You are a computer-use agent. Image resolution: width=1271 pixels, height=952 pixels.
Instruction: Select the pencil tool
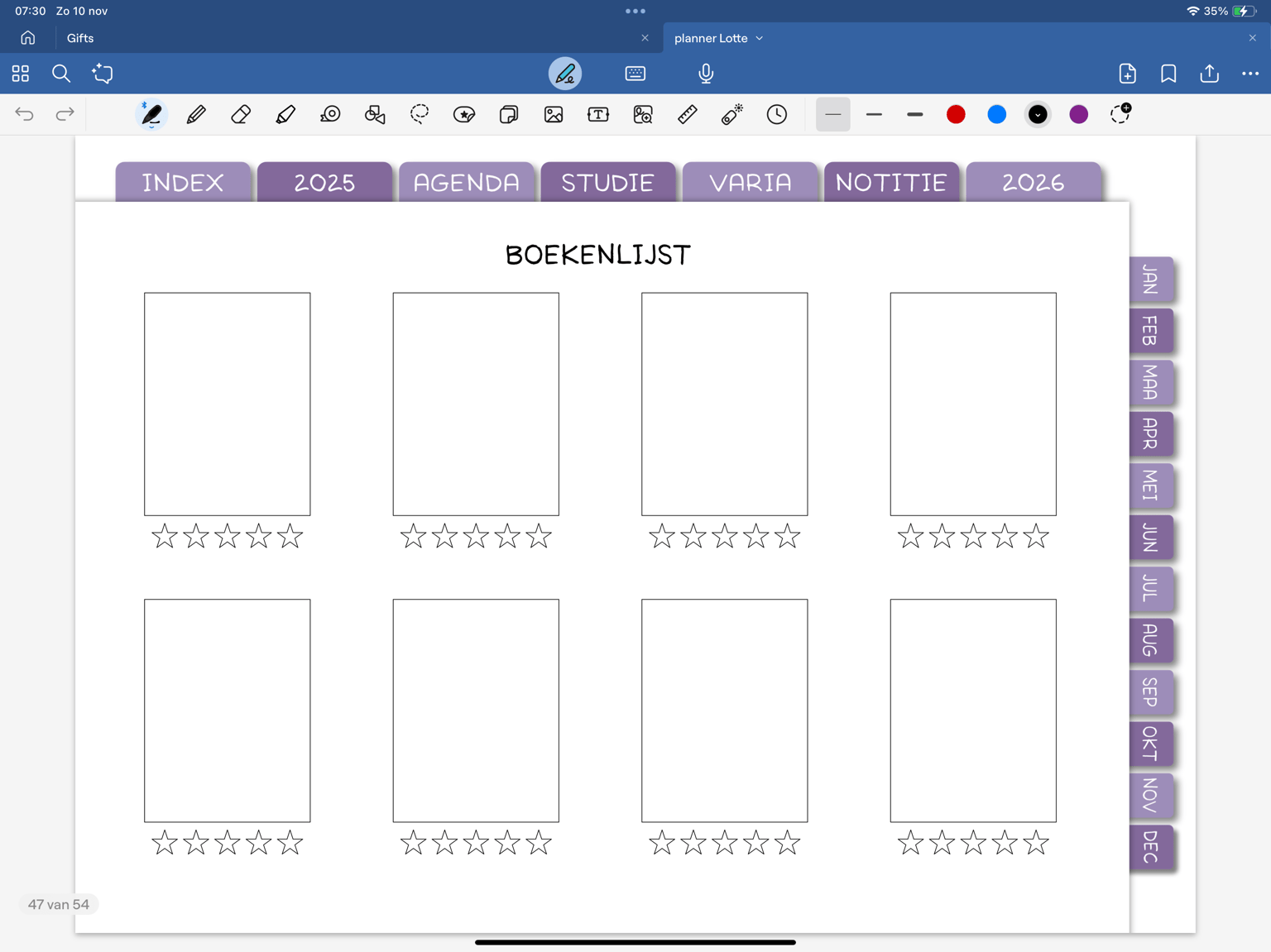[x=196, y=114]
